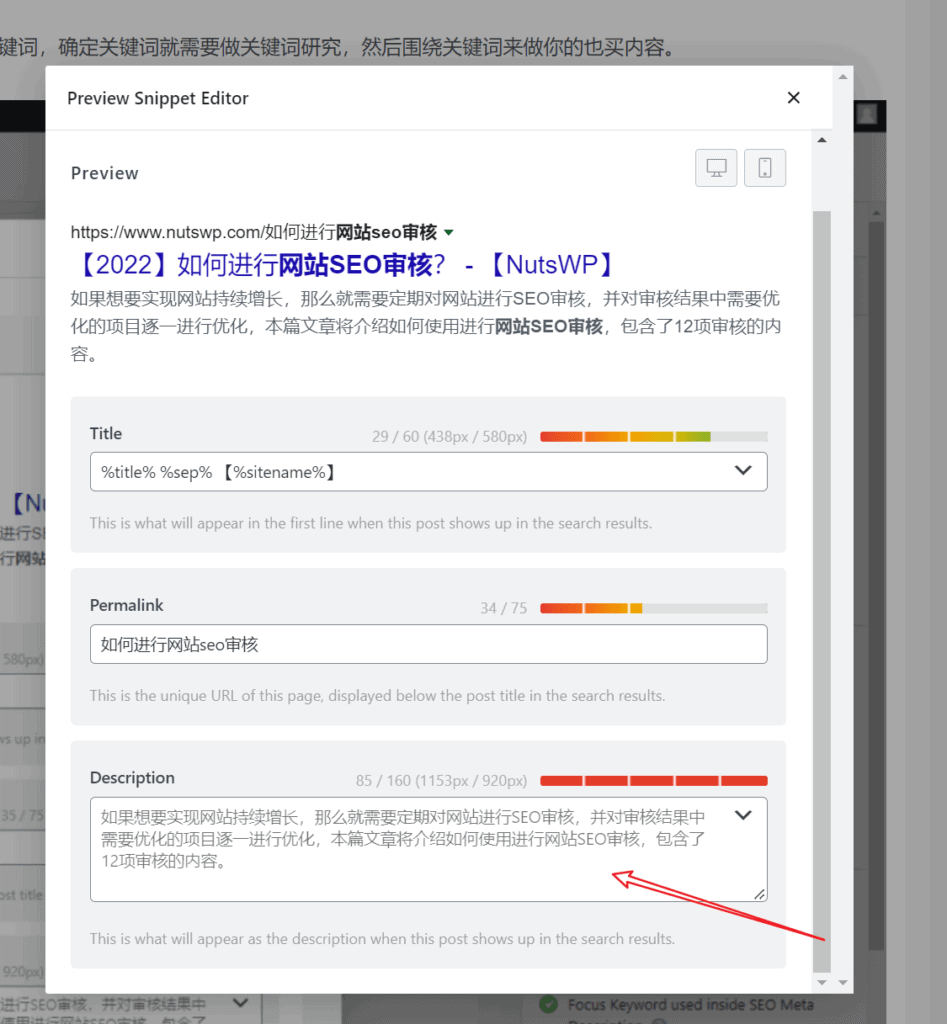Close the Preview Snippet Editor dialog
This screenshot has height=1024, width=947.
[x=794, y=98]
